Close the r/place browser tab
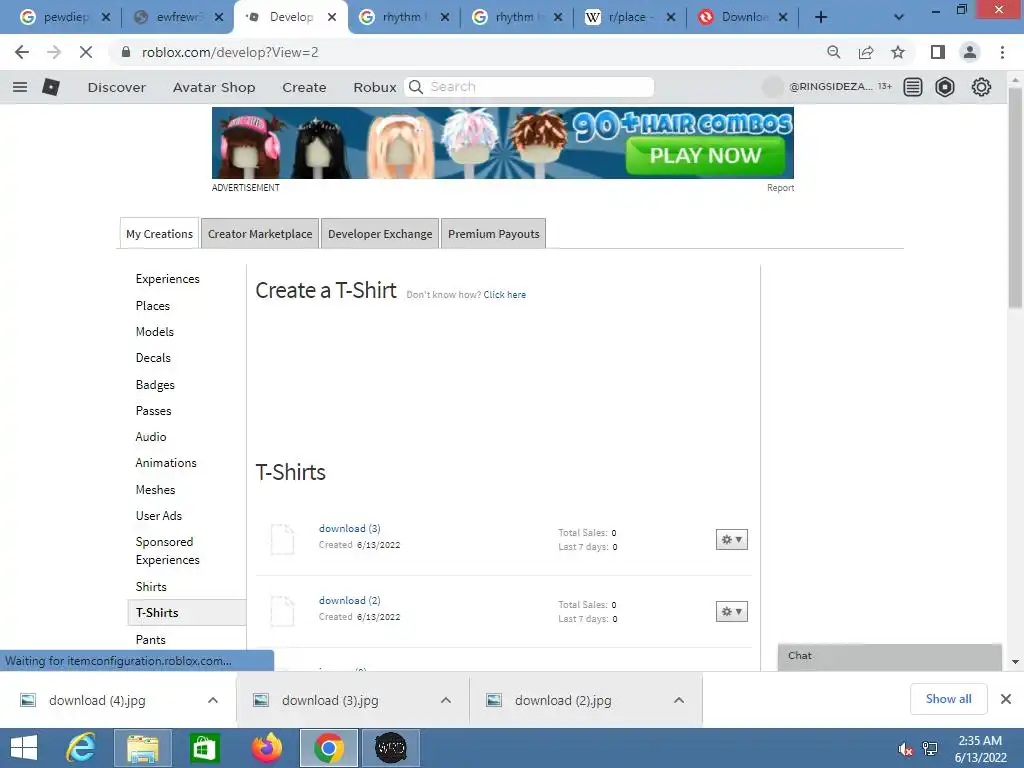The height and width of the screenshot is (768, 1024). (671, 18)
